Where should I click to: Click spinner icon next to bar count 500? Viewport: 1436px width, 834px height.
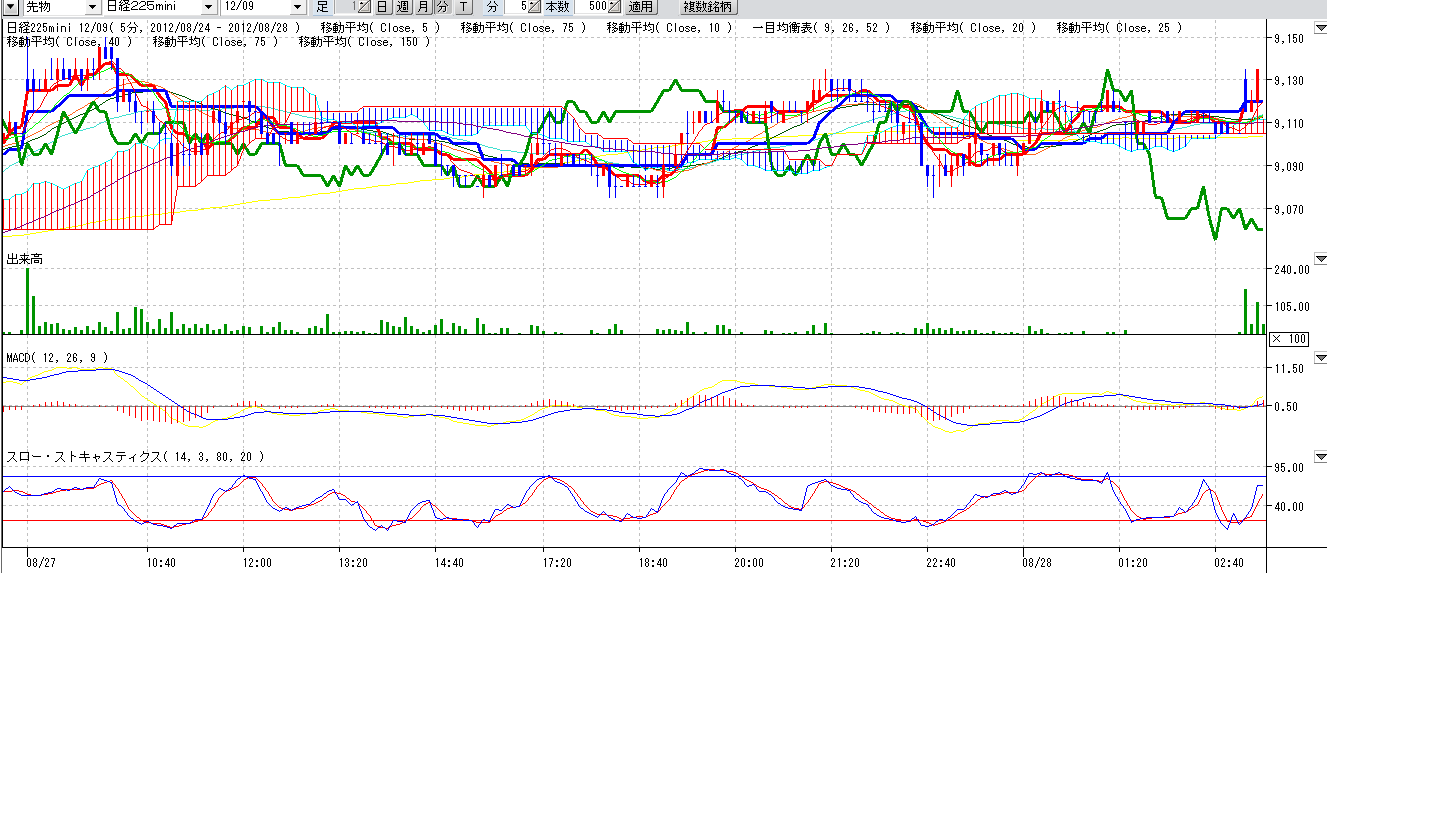tap(614, 7)
